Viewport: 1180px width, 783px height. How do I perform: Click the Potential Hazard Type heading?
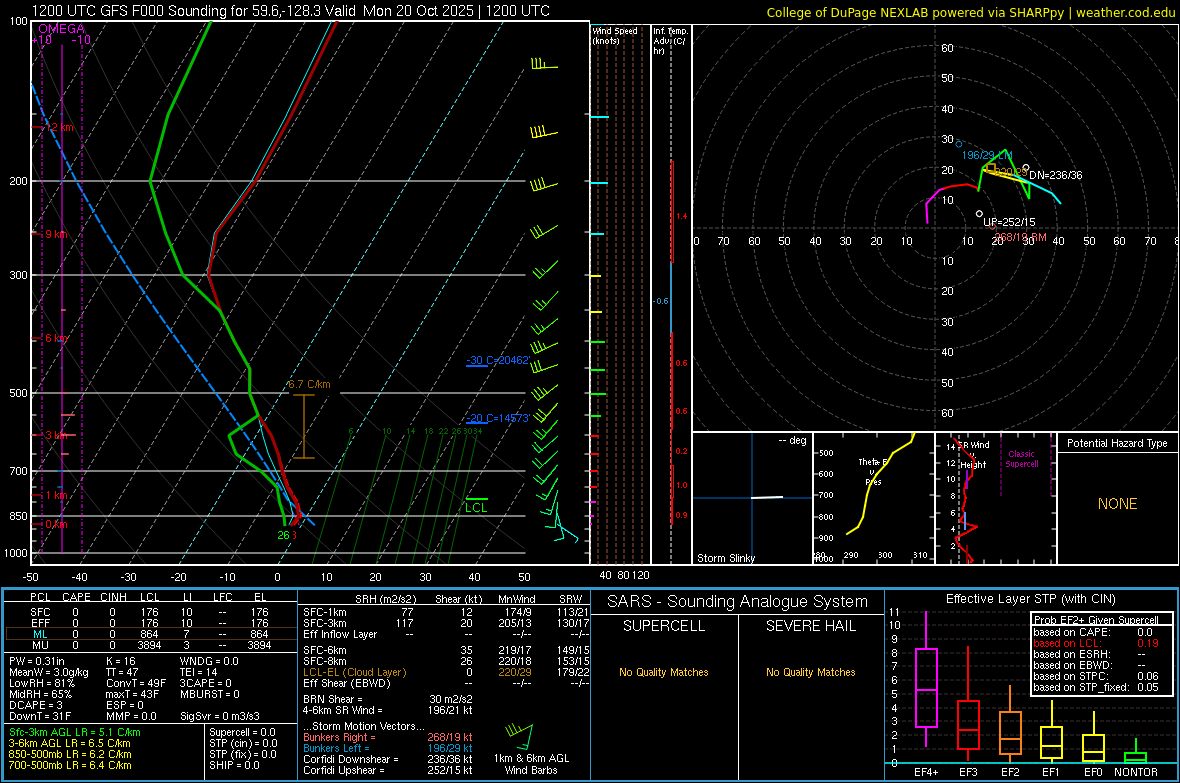(1117, 443)
